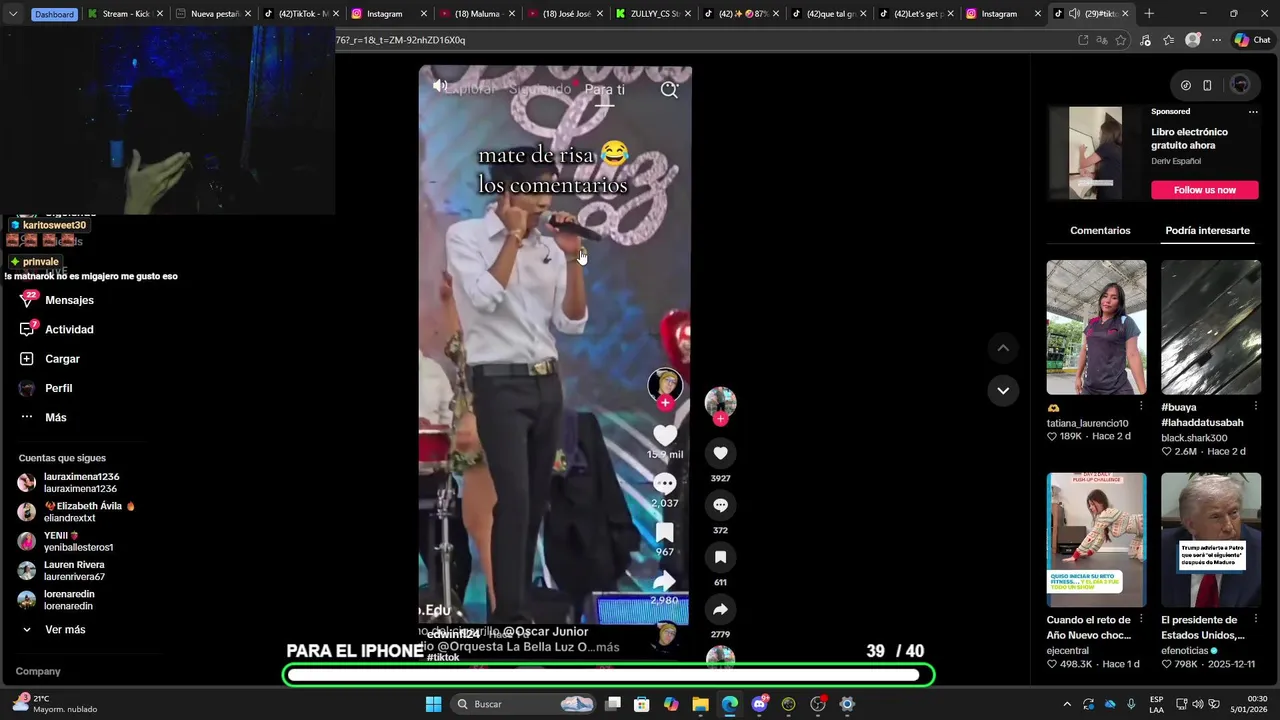Expand Company footer section
1280x720 pixels.
point(38,671)
